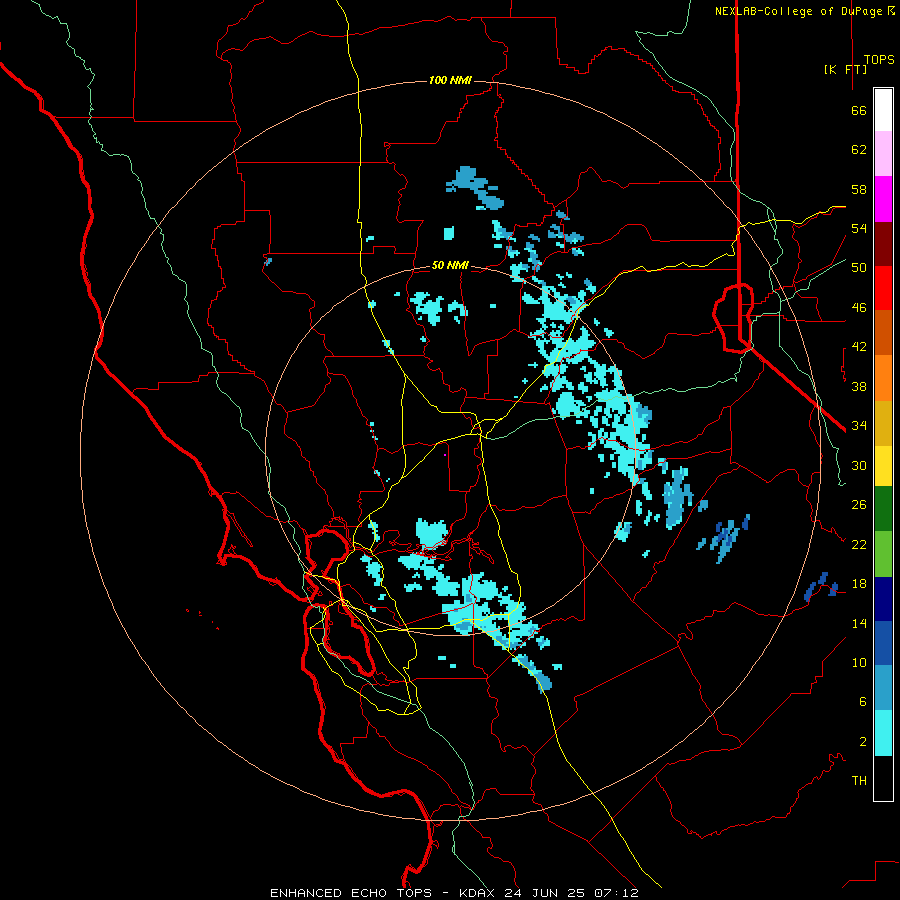The height and width of the screenshot is (900, 900).
Task: Click the medium blue 14 K FT swatch
Action: [883, 643]
